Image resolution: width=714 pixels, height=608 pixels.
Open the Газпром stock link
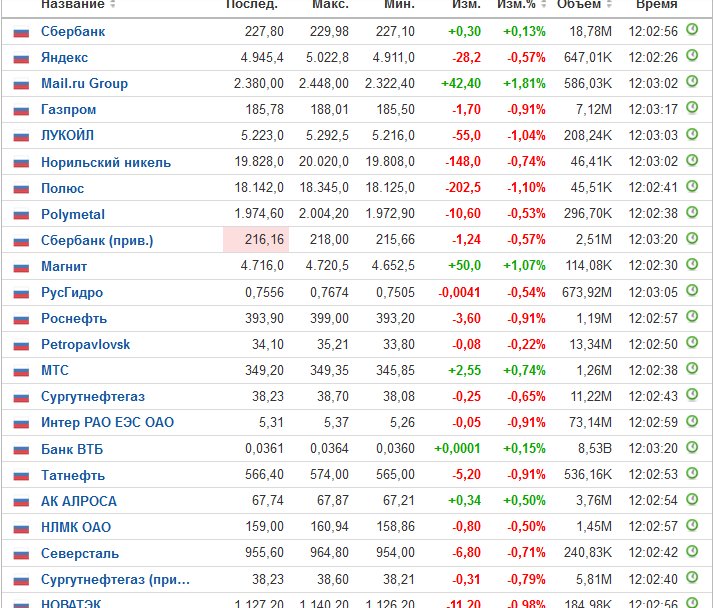coord(68,110)
